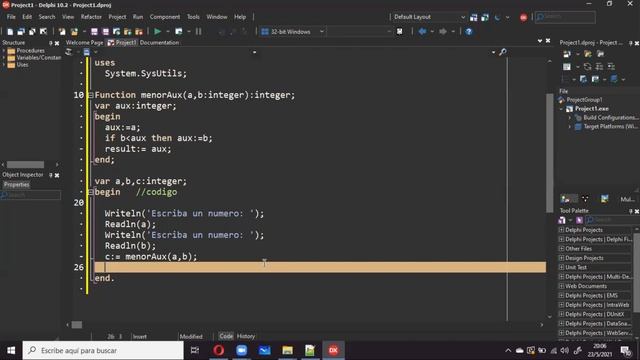
Task: Toggle the Object Inspector panel pin
Action: (51, 175)
